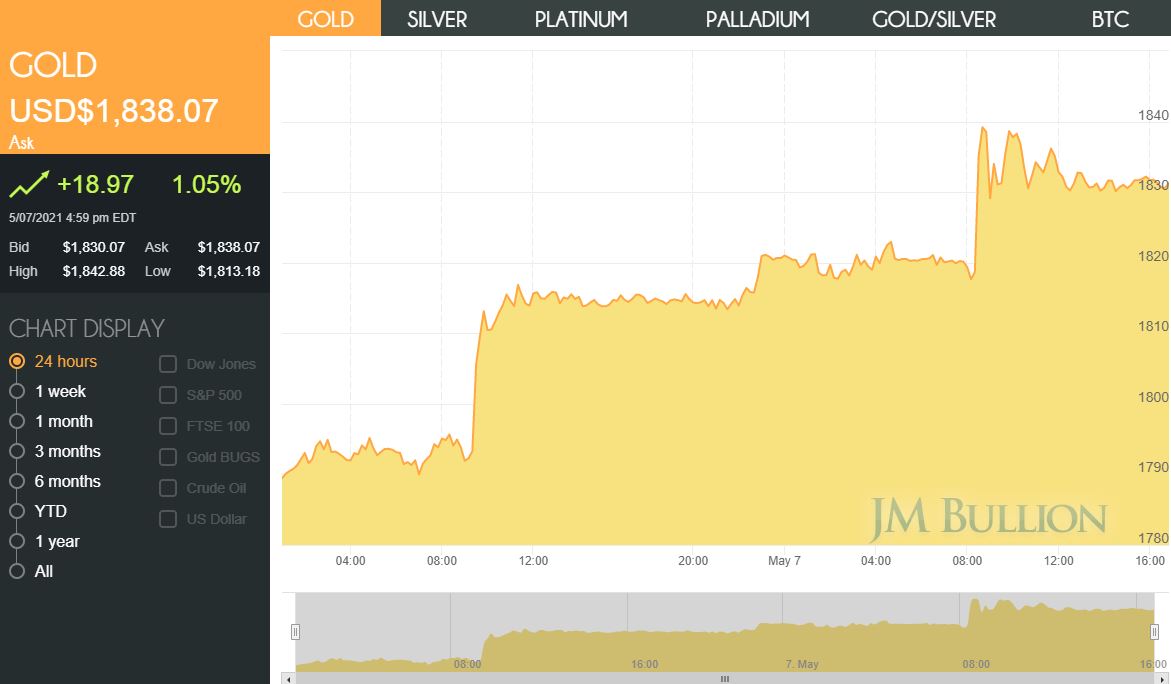The width and height of the screenshot is (1171, 684).
Task: Select the 1 week chart range
Action: coord(16,391)
